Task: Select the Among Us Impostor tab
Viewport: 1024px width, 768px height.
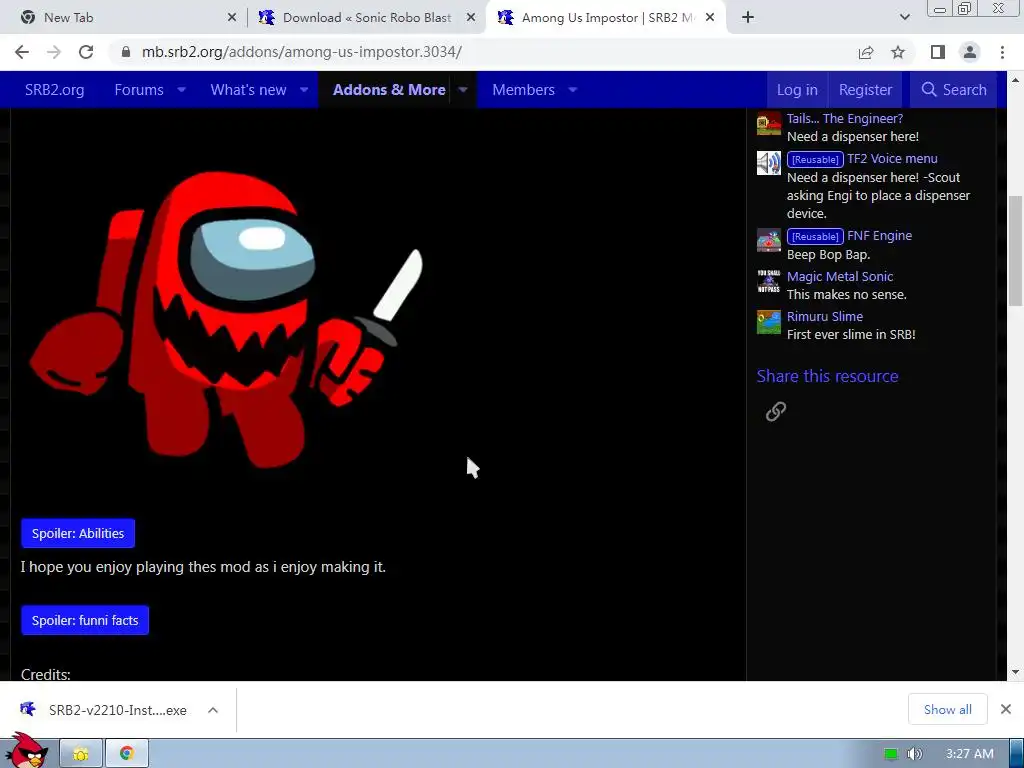Action: tap(606, 18)
